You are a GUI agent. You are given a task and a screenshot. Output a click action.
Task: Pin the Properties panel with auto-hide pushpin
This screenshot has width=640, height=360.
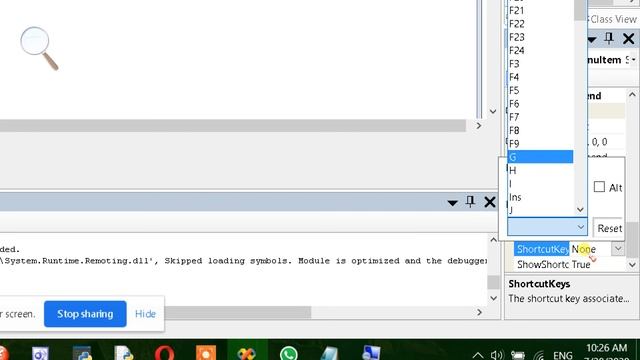tap(609, 39)
